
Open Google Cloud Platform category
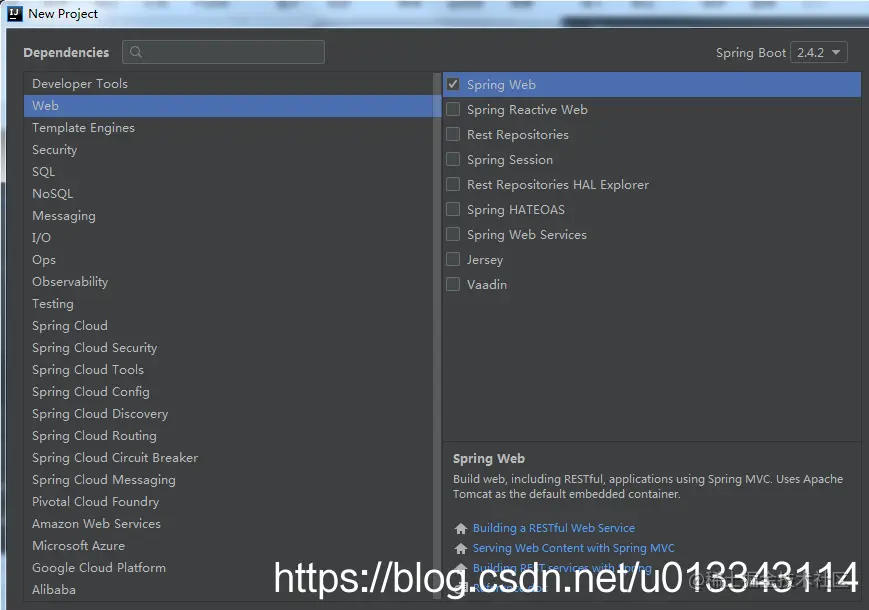tap(229, 567)
